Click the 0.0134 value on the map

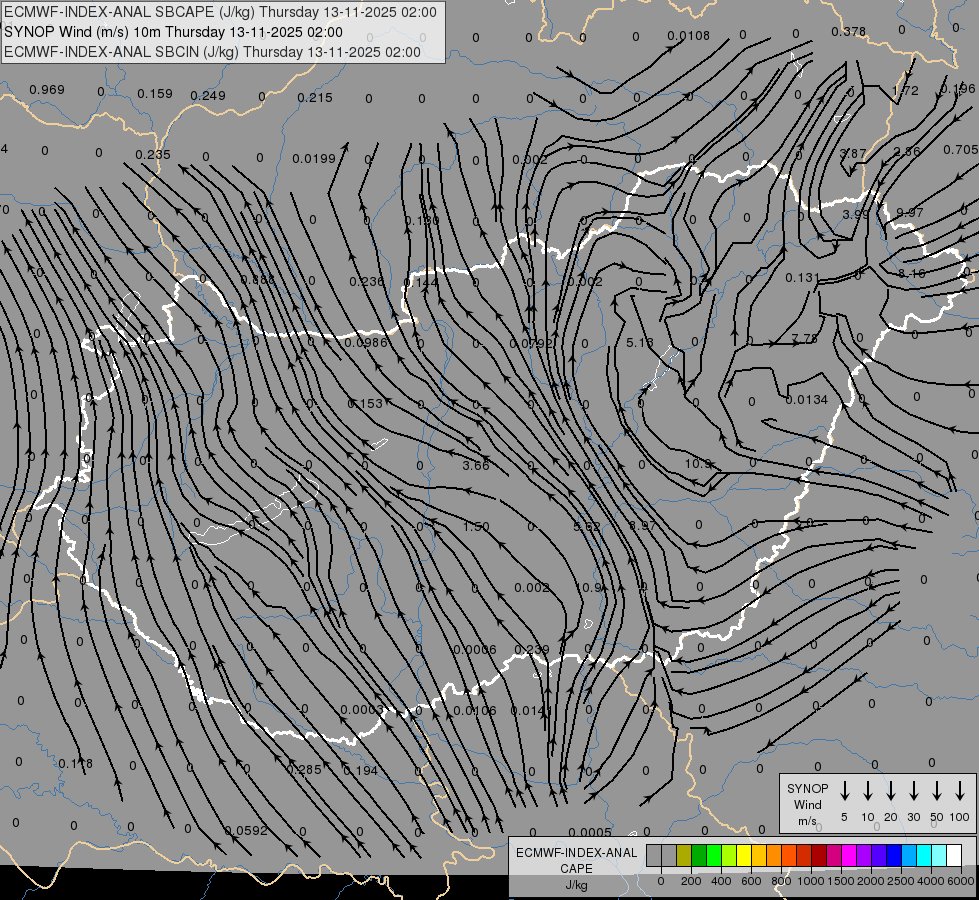[807, 400]
